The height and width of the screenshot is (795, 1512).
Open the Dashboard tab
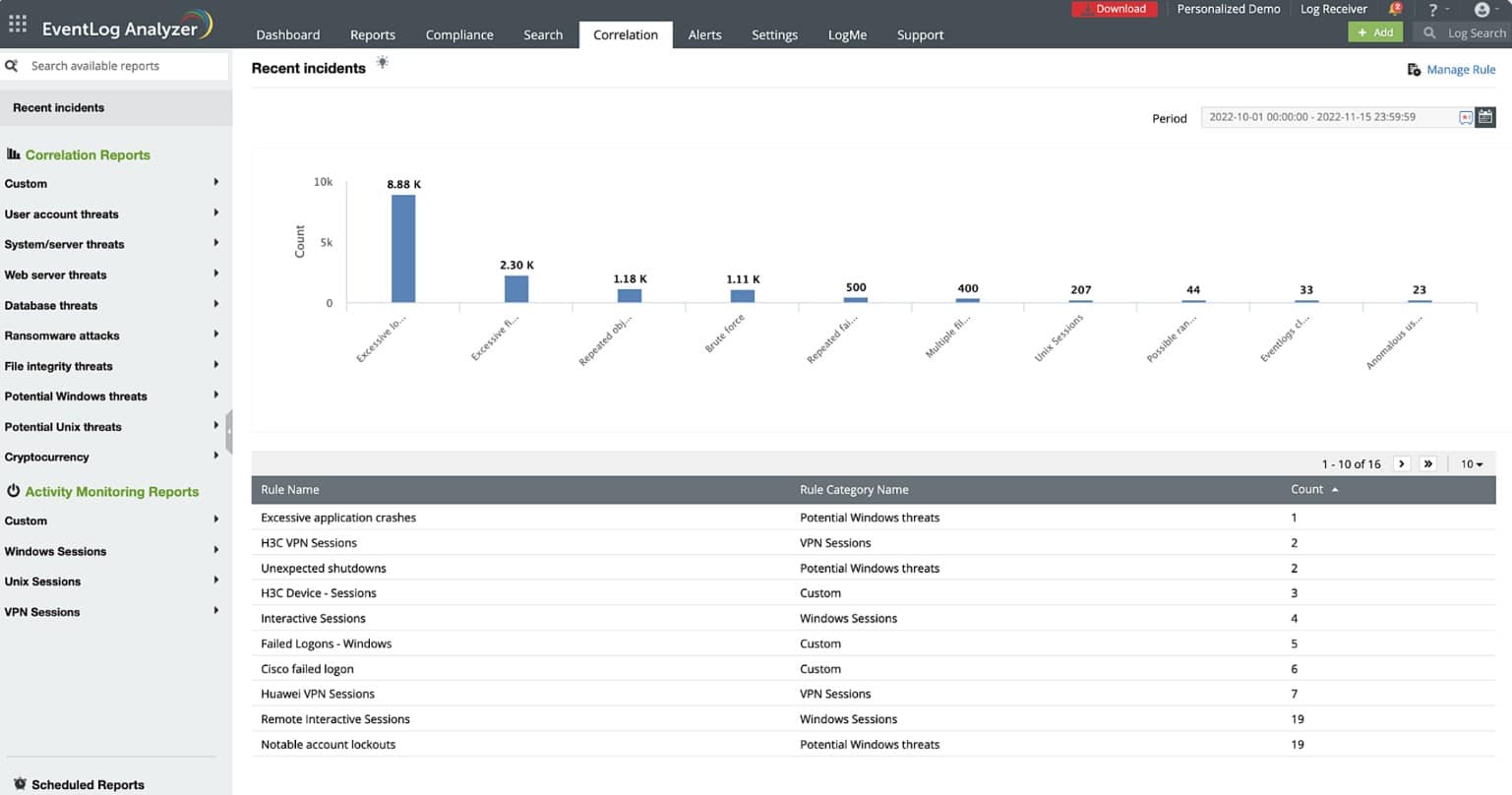(x=287, y=34)
